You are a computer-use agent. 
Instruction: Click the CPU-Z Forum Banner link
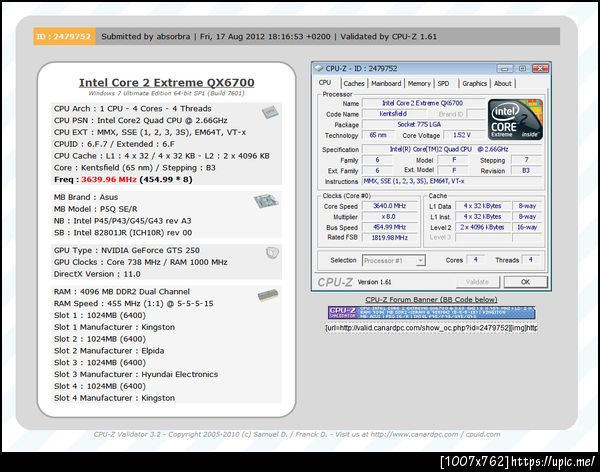coord(431,299)
